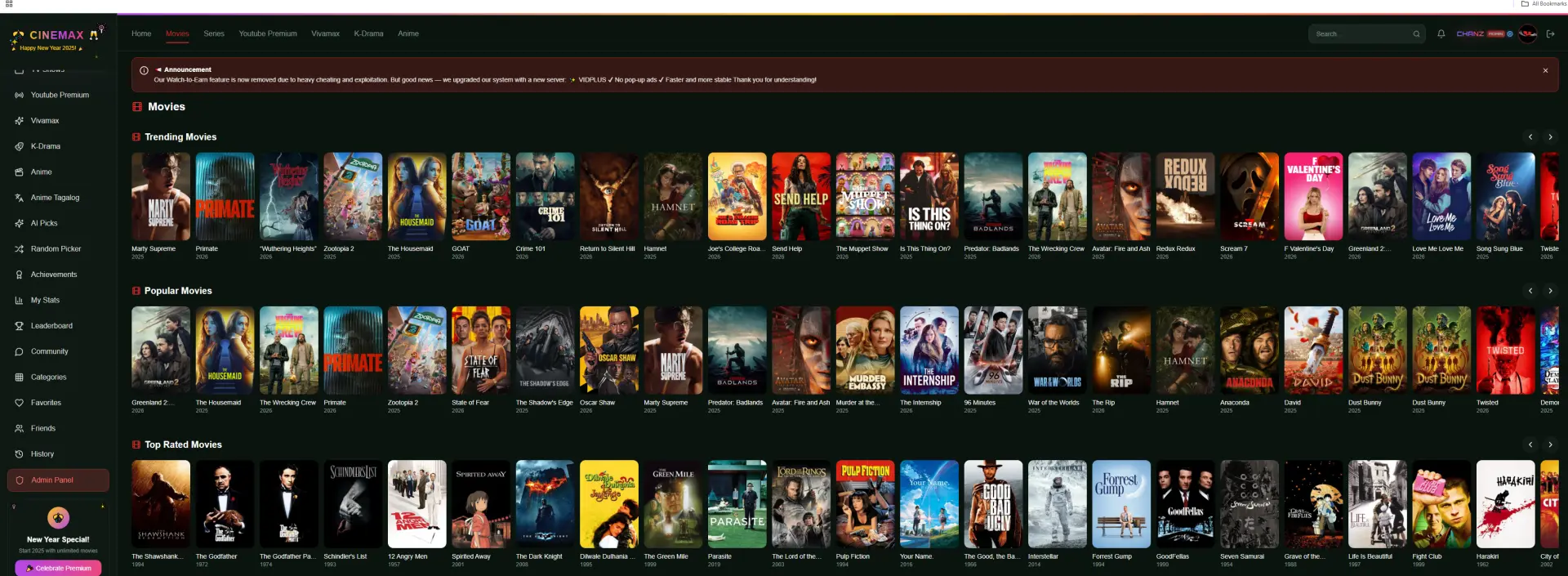
Task: Open Interstellar poster
Action: 1058,504
